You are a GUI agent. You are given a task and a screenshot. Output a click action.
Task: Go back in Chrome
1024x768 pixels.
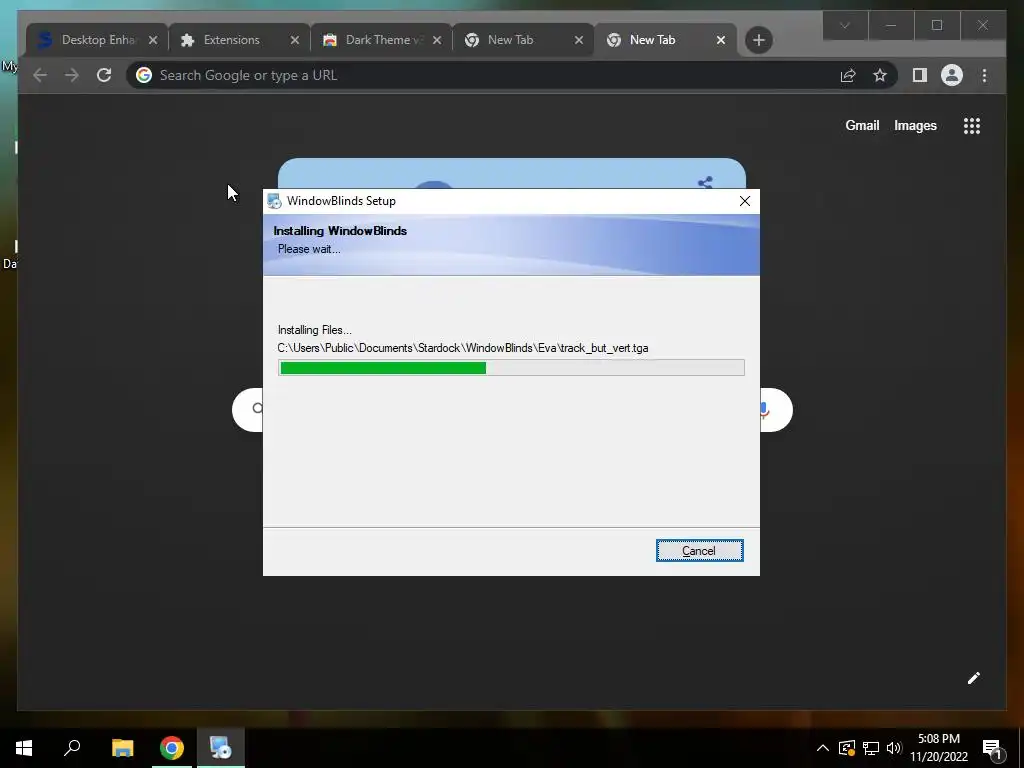[40, 75]
